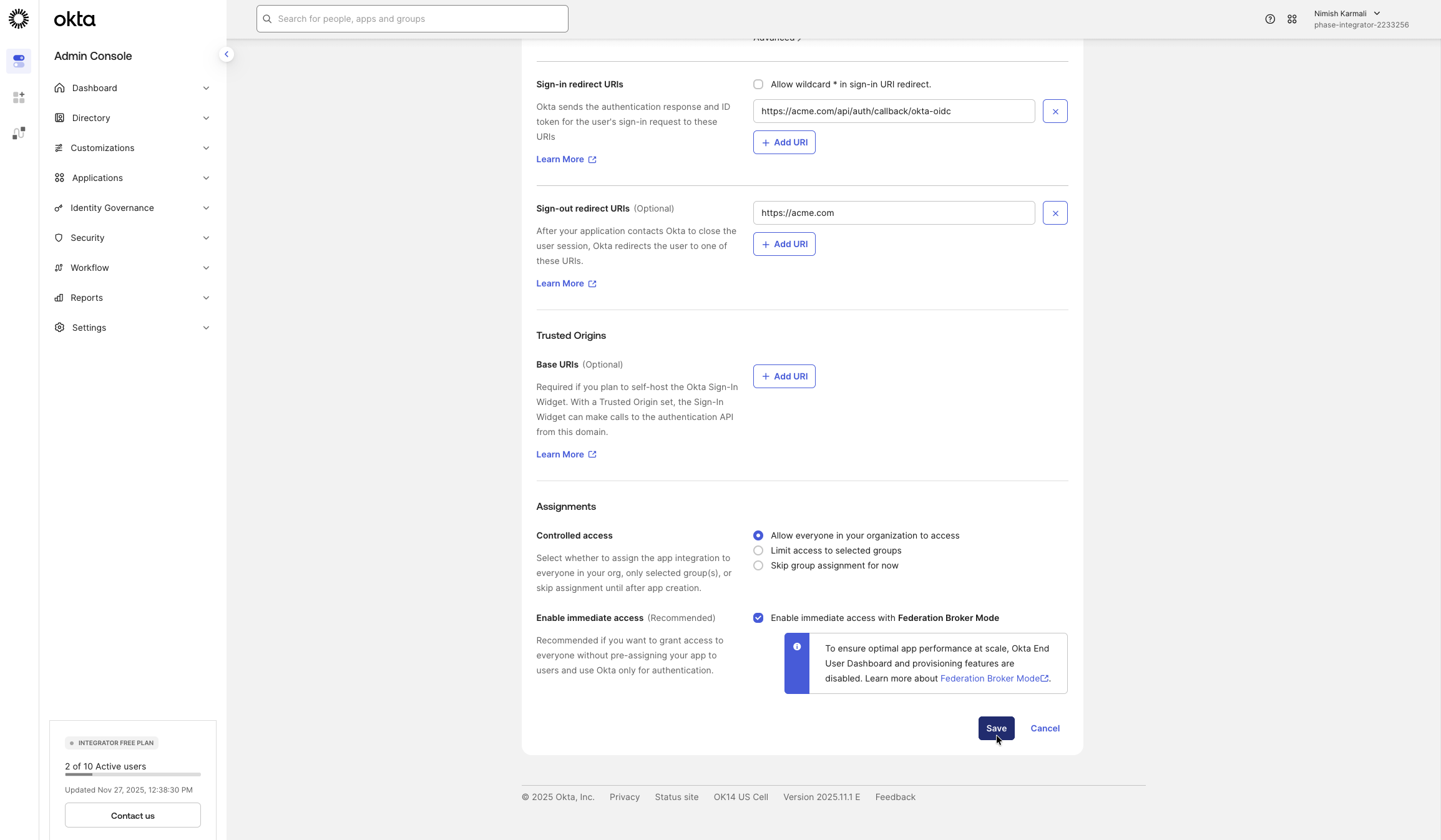Image resolution: width=1441 pixels, height=840 pixels.
Task: Select the Admin Console toggle icon in rail
Action: click(19, 61)
